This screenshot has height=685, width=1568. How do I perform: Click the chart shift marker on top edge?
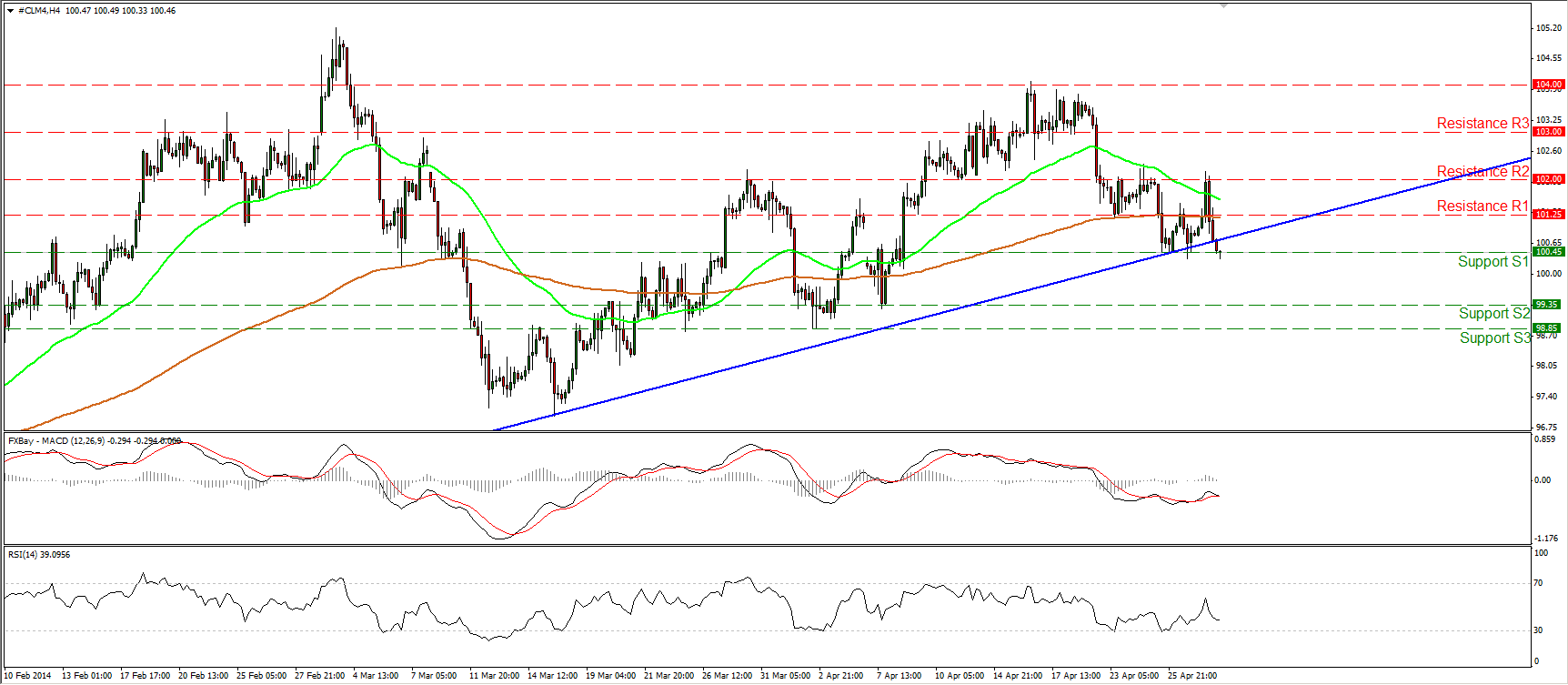[1223, 5]
